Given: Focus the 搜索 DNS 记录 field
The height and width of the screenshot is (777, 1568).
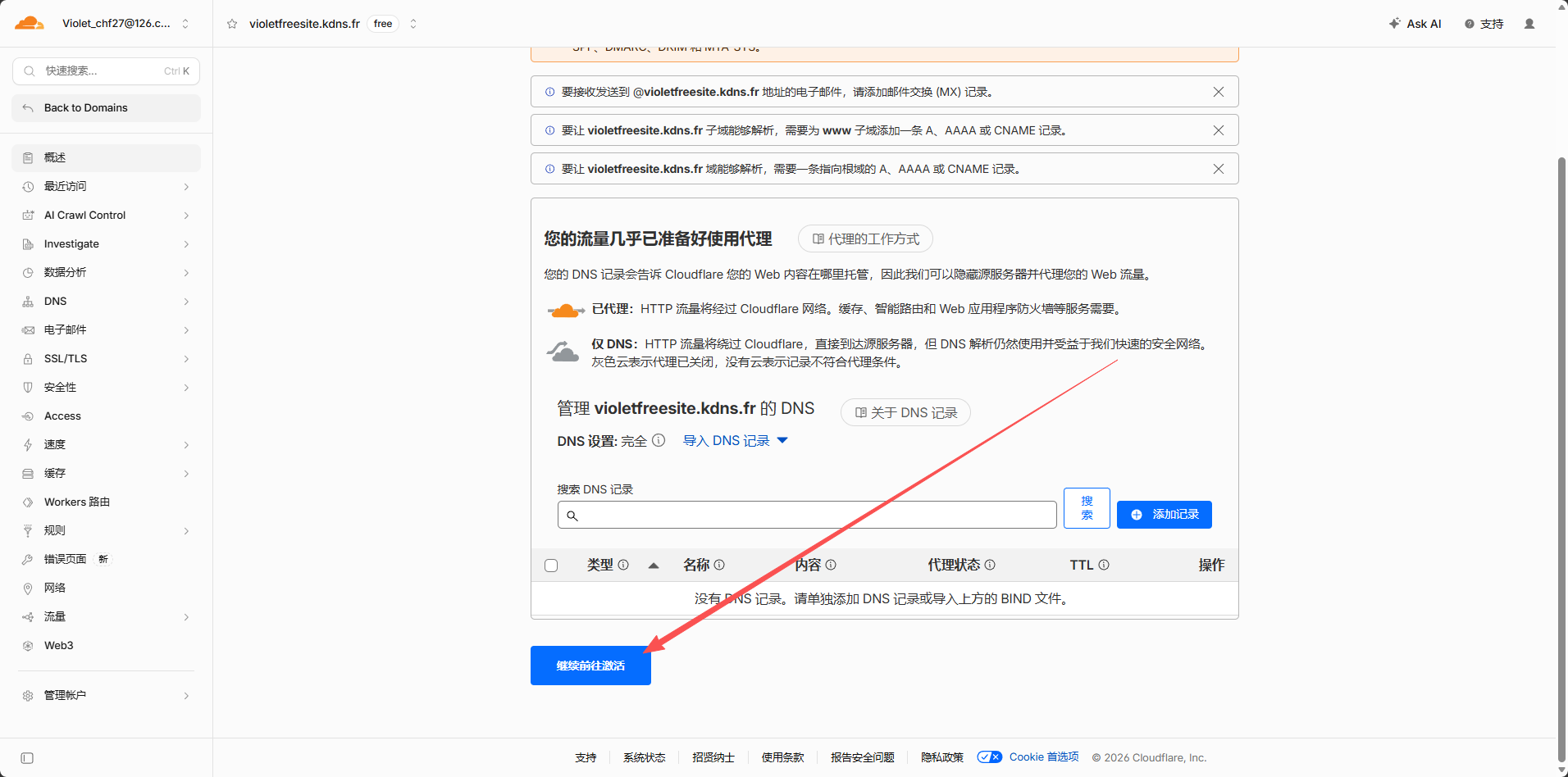Looking at the screenshot, I should click(x=807, y=515).
